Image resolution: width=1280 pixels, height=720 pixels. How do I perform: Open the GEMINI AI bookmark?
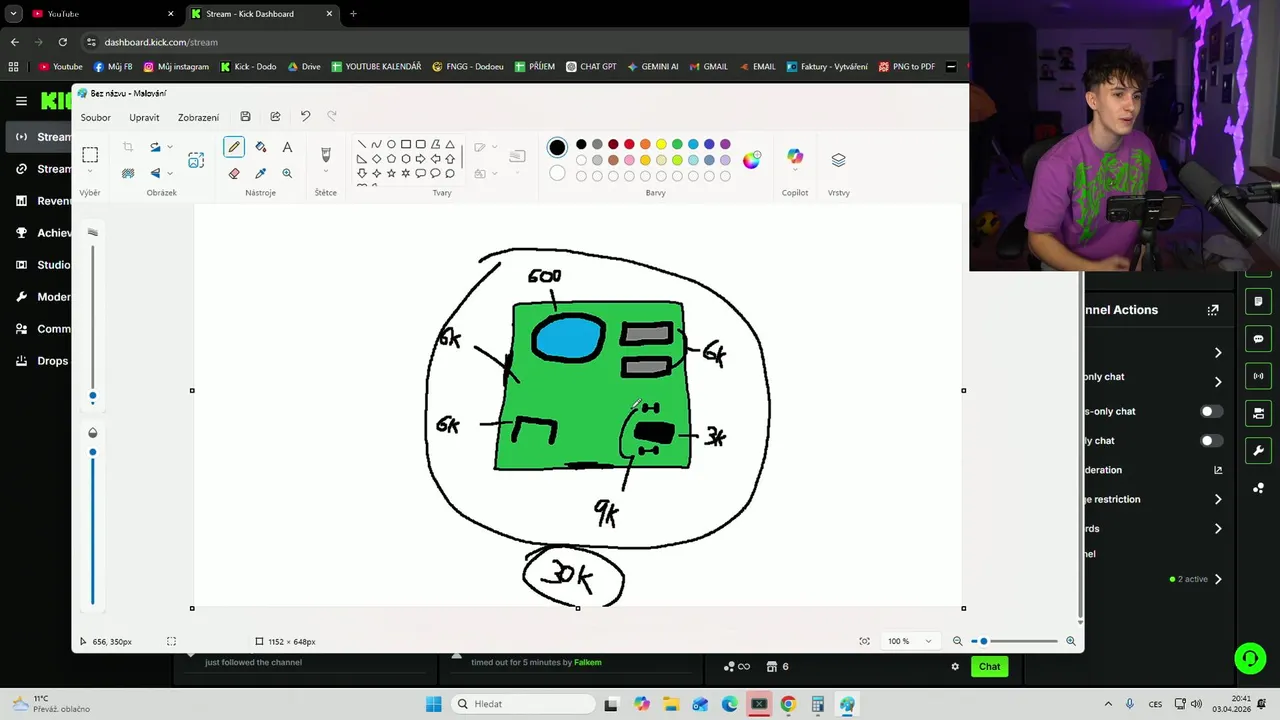(653, 67)
